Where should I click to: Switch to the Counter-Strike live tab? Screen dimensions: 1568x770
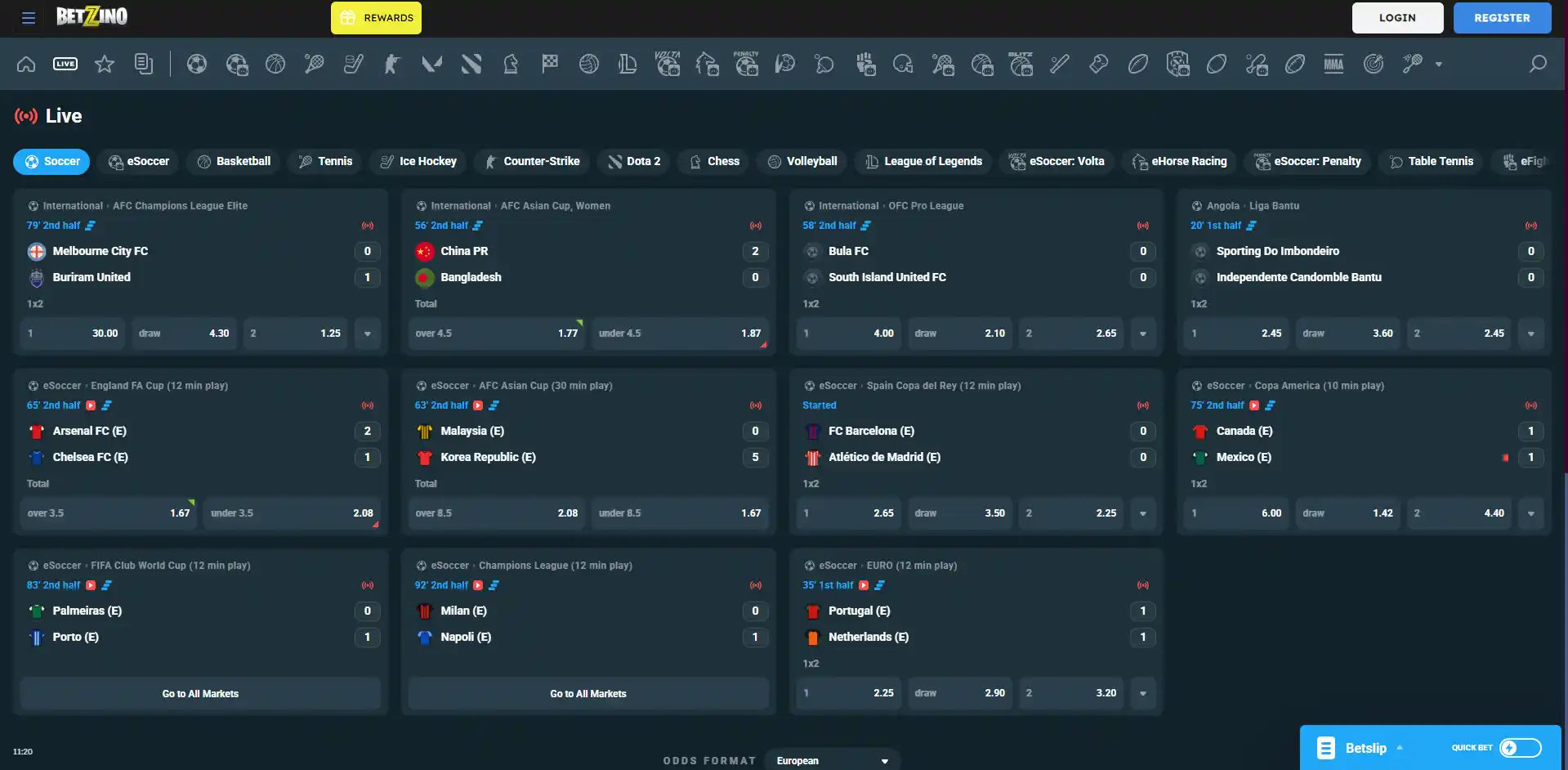[532, 162]
